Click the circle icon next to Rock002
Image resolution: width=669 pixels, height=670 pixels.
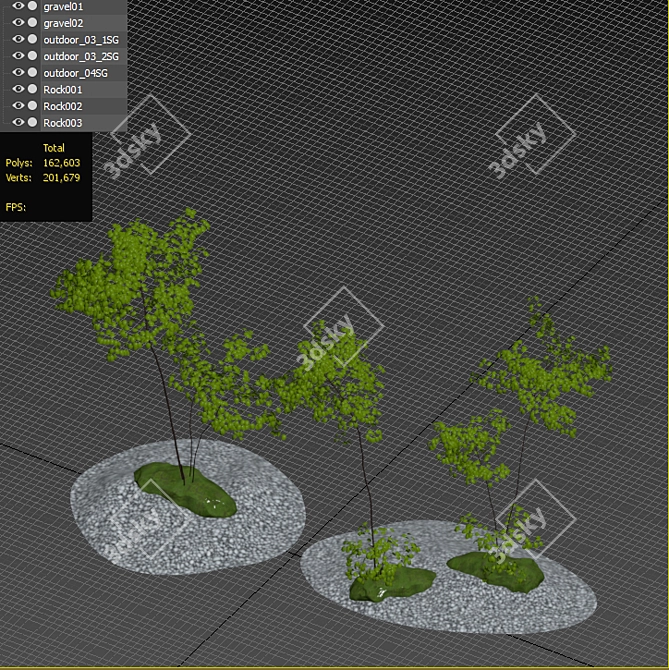coord(32,106)
